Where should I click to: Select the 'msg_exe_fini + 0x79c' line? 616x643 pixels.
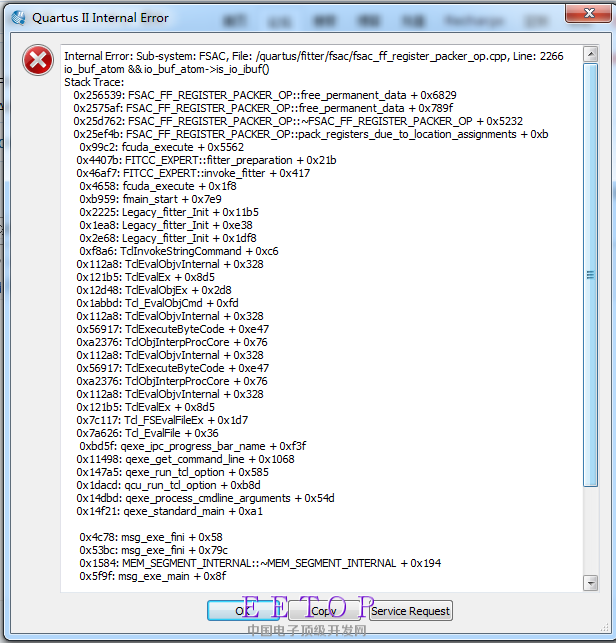[154, 550]
